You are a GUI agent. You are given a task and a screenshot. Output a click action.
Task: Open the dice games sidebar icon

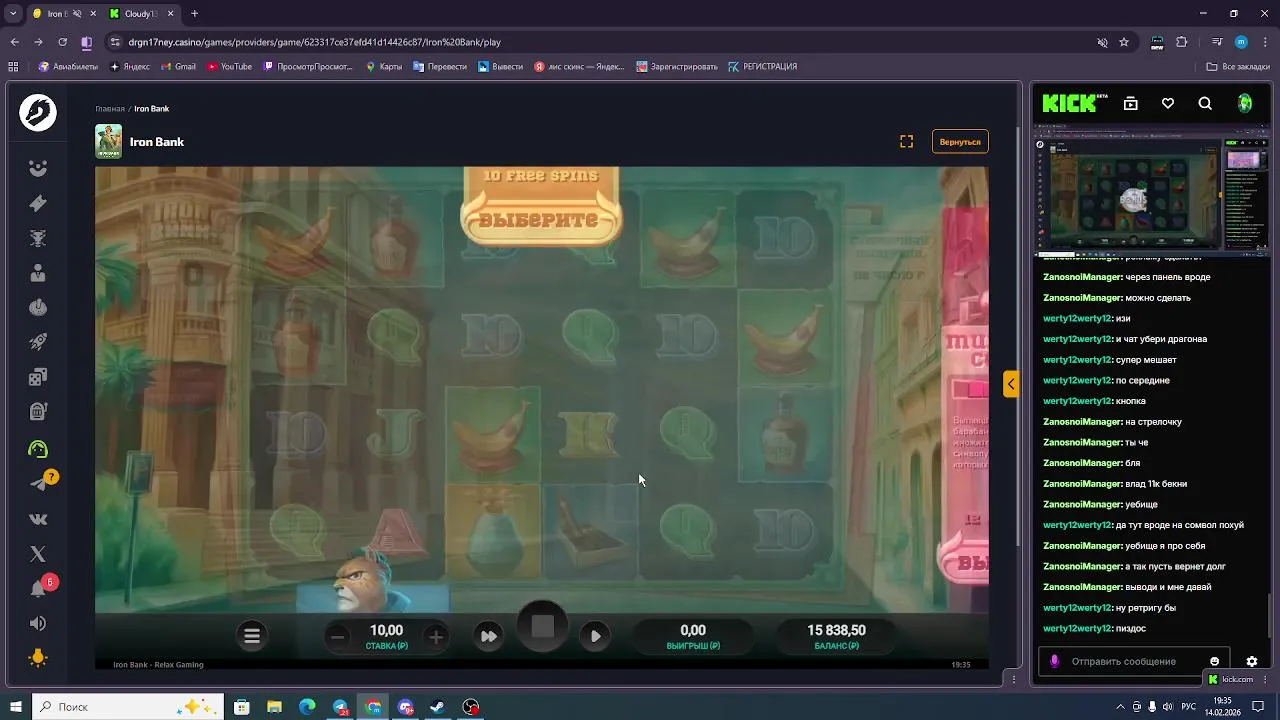(38, 377)
